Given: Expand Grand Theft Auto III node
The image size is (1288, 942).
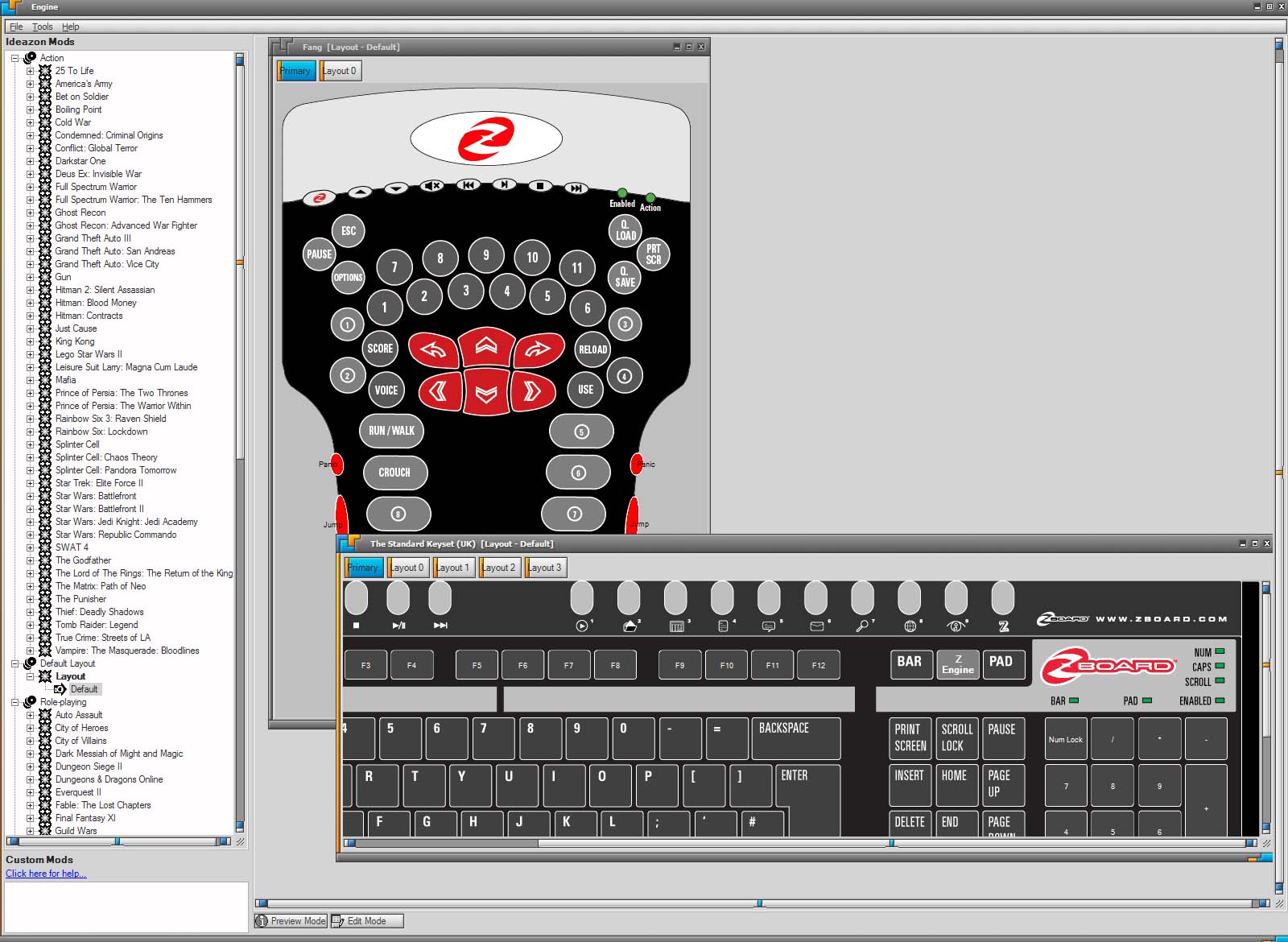Looking at the screenshot, I should pos(30,238).
